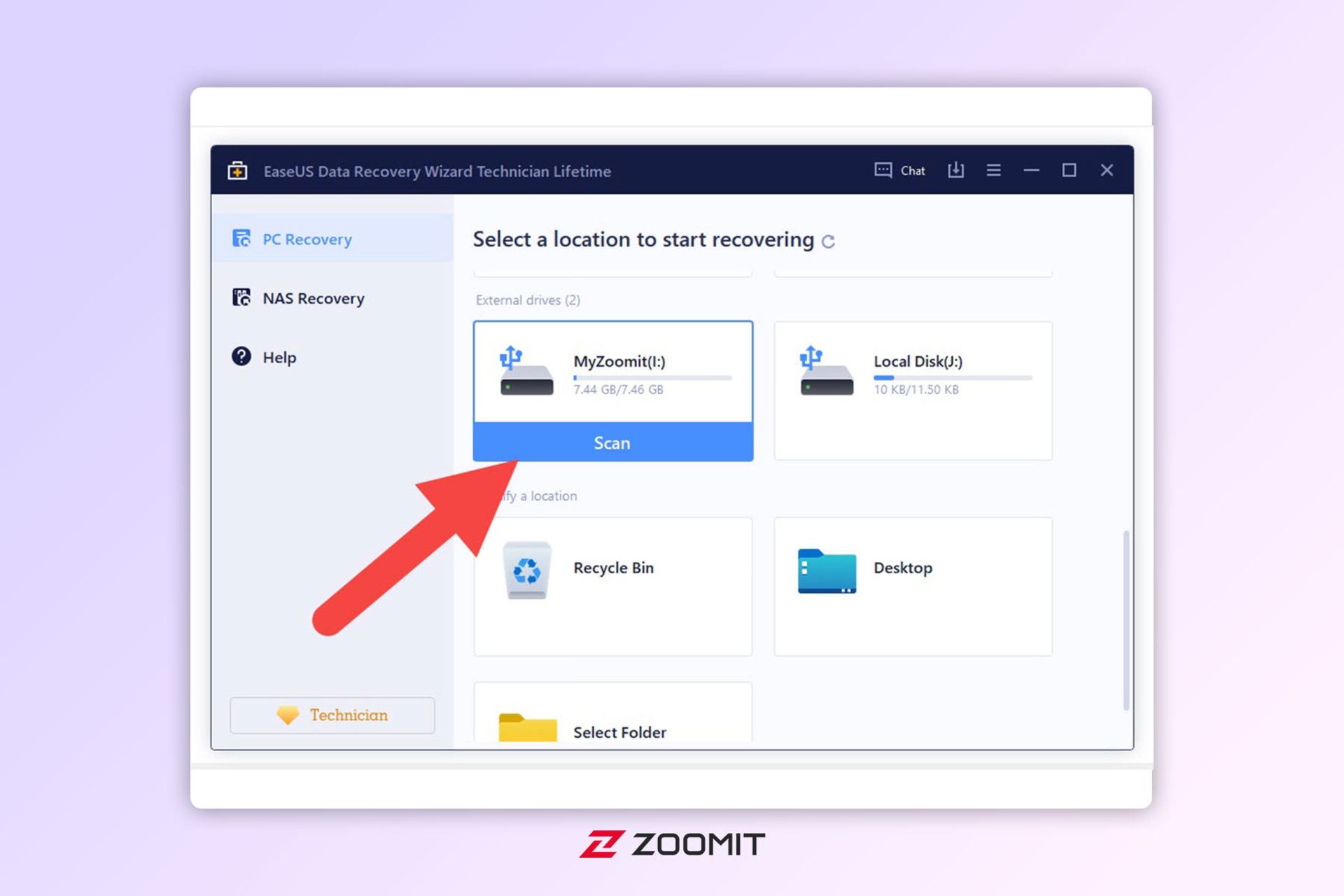Click the NAS Recovery sidebar icon
The height and width of the screenshot is (896, 1344).
[241, 297]
